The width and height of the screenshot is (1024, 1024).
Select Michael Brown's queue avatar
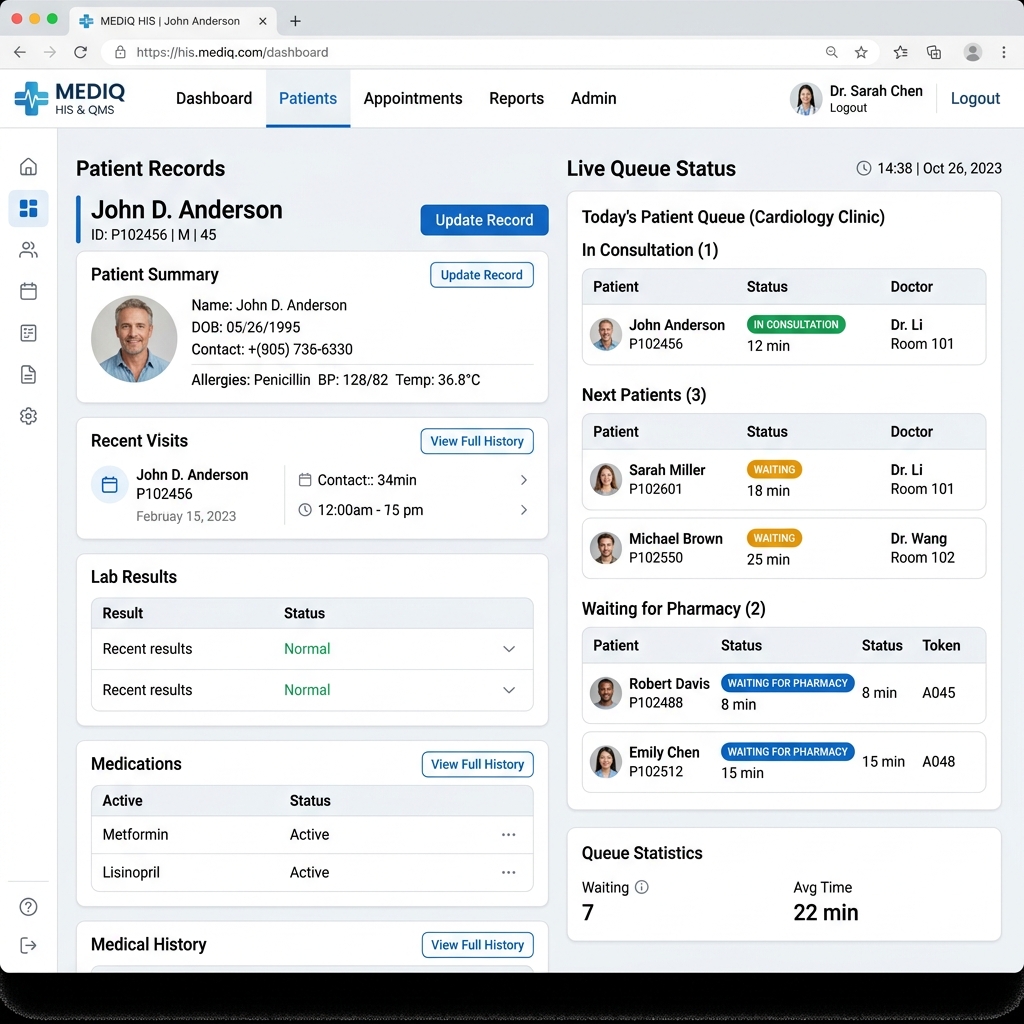[605, 548]
